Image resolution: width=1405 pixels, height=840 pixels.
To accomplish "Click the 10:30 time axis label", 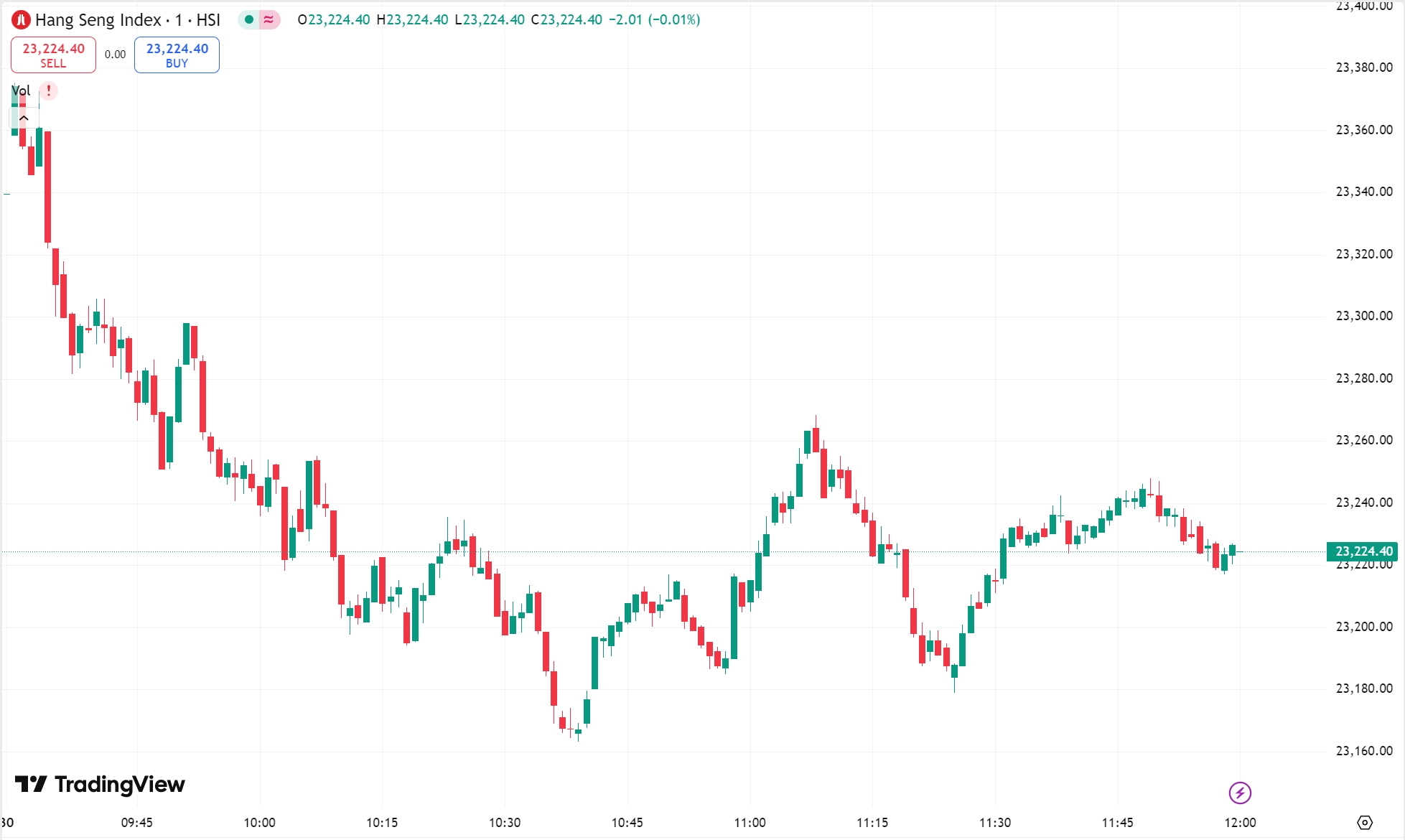I will pyautogui.click(x=505, y=822).
